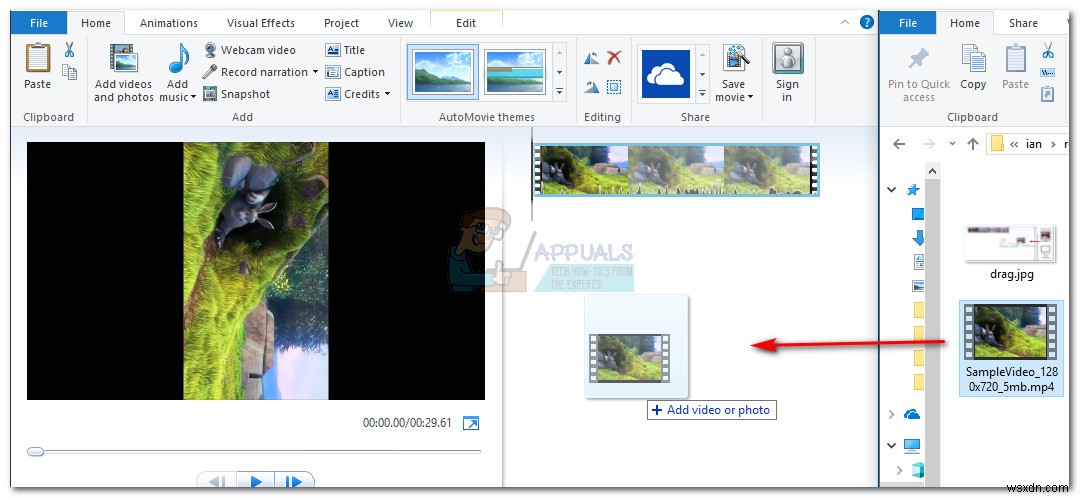Image resolution: width=1080 pixels, height=498 pixels.
Task: Click the Add music note icon
Action: 178,61
